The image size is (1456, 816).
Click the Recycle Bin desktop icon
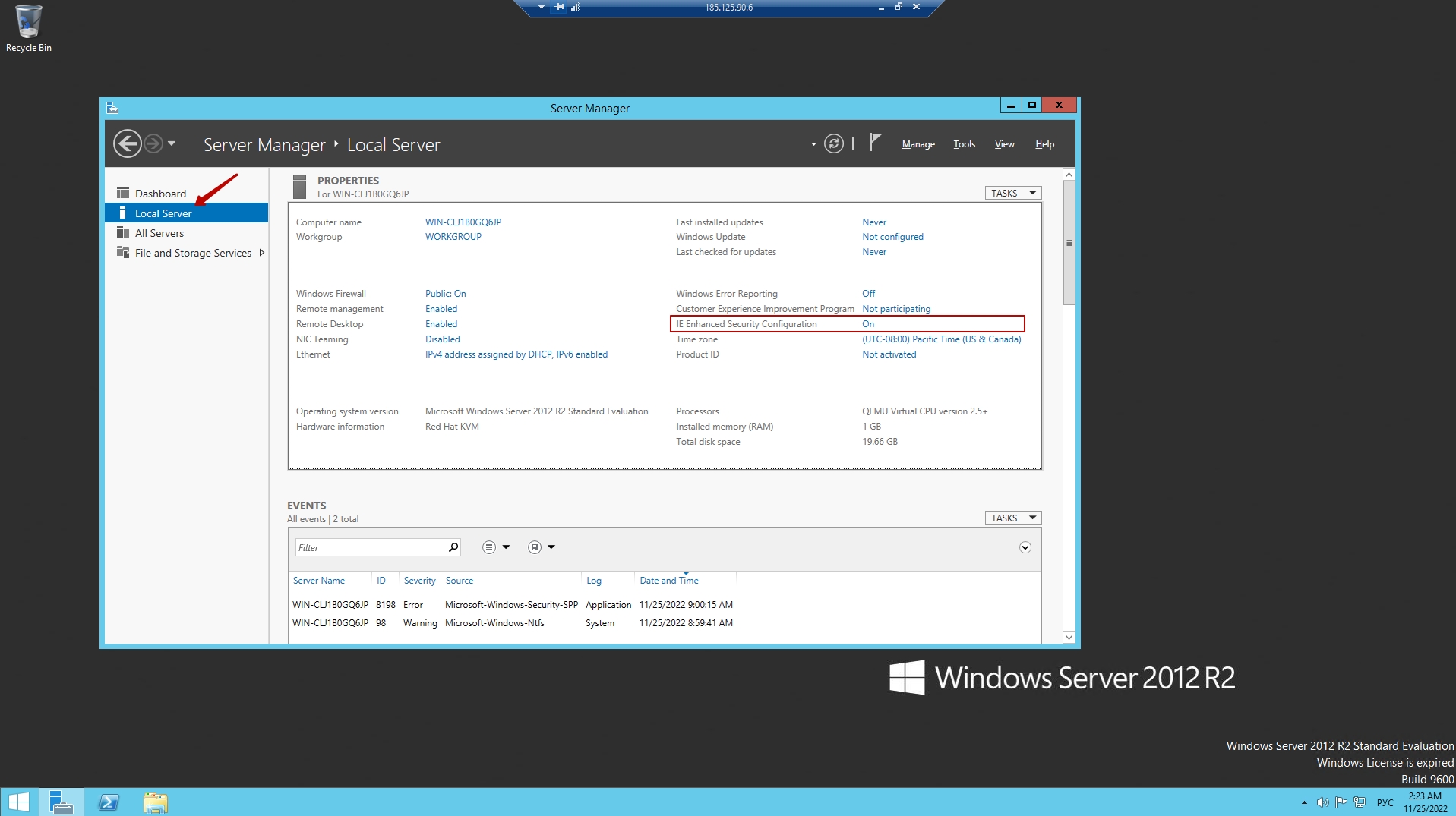coord(29,29)
